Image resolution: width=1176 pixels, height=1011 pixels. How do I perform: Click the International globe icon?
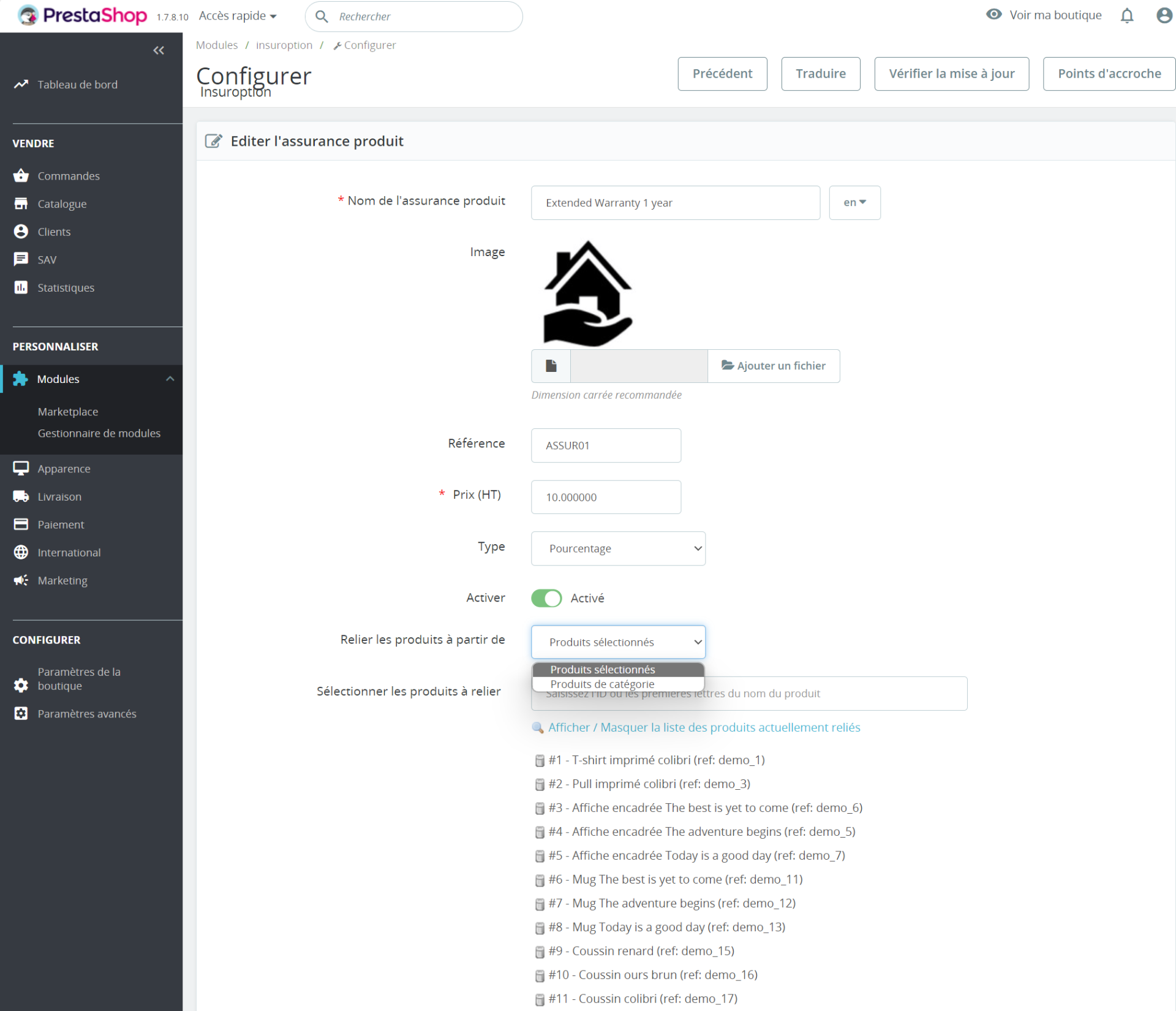(21, 552)
